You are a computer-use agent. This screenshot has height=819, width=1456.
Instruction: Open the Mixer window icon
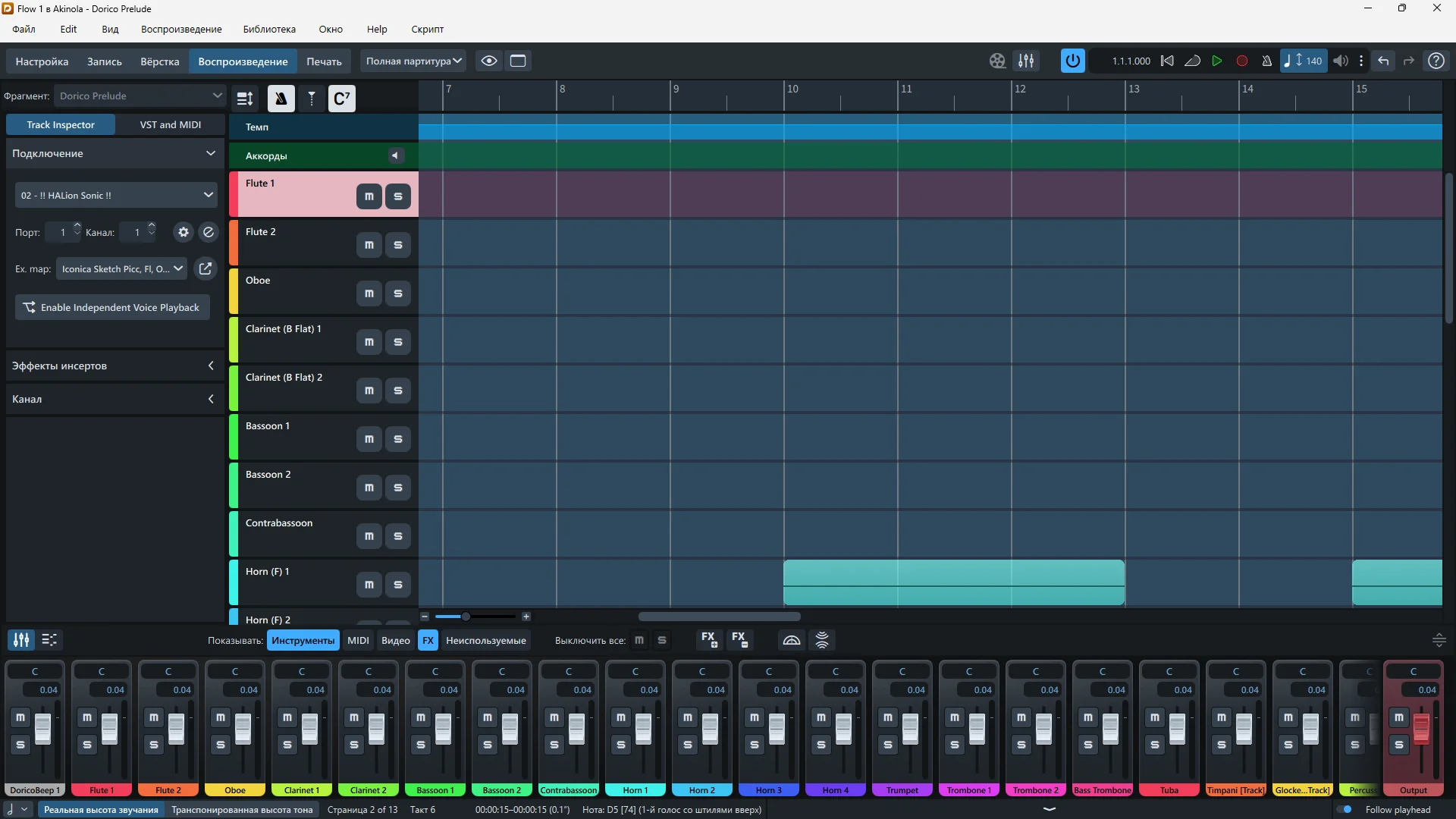[1026, 61]
